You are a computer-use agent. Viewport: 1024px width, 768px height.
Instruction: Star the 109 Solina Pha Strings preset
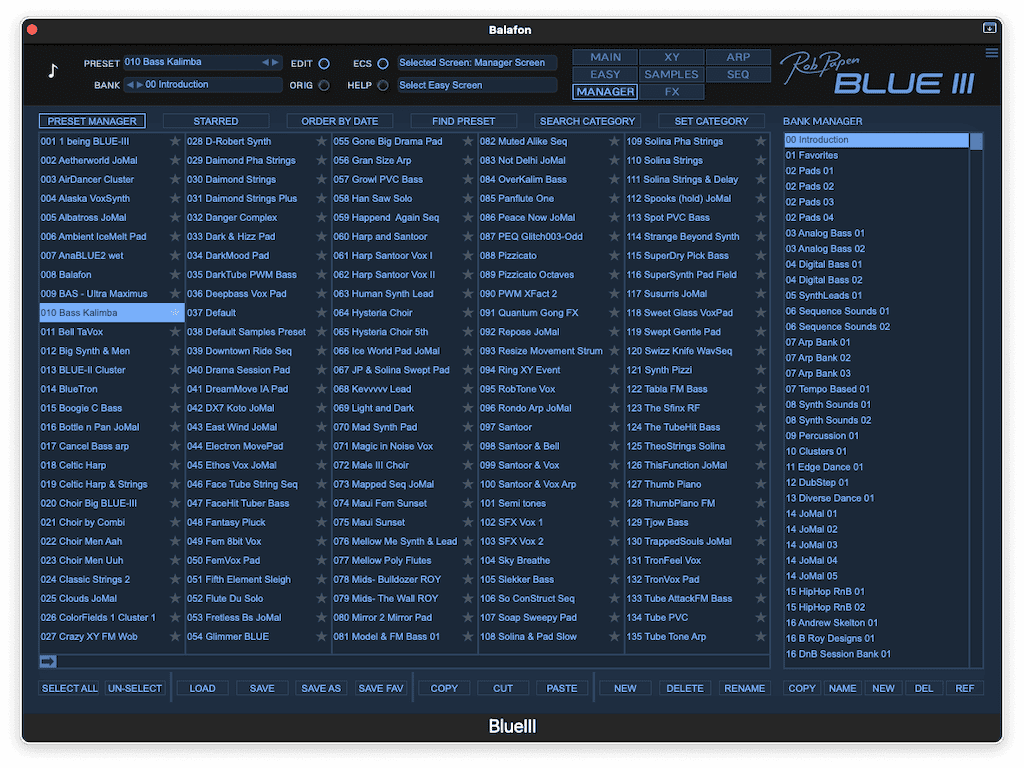[x=761, y=142]
